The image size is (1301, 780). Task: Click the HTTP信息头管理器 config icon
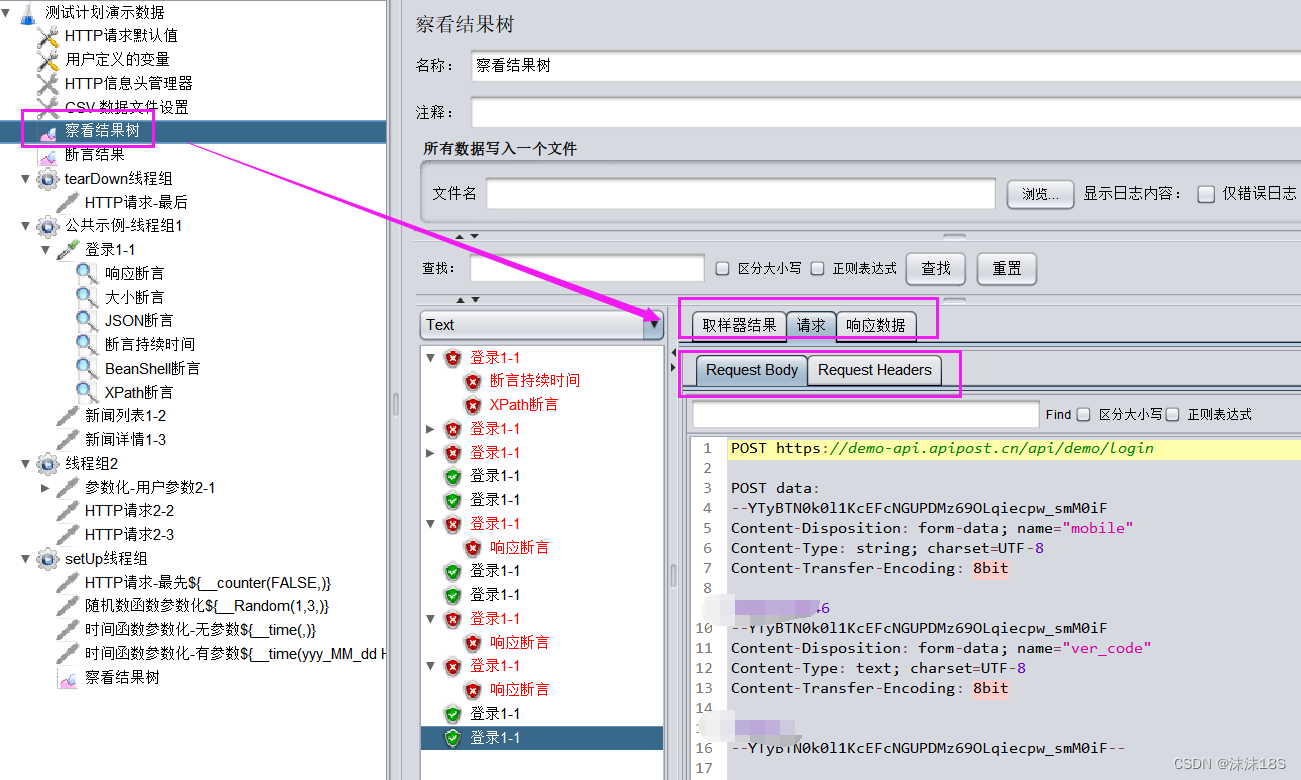click(x=48, y=84)
